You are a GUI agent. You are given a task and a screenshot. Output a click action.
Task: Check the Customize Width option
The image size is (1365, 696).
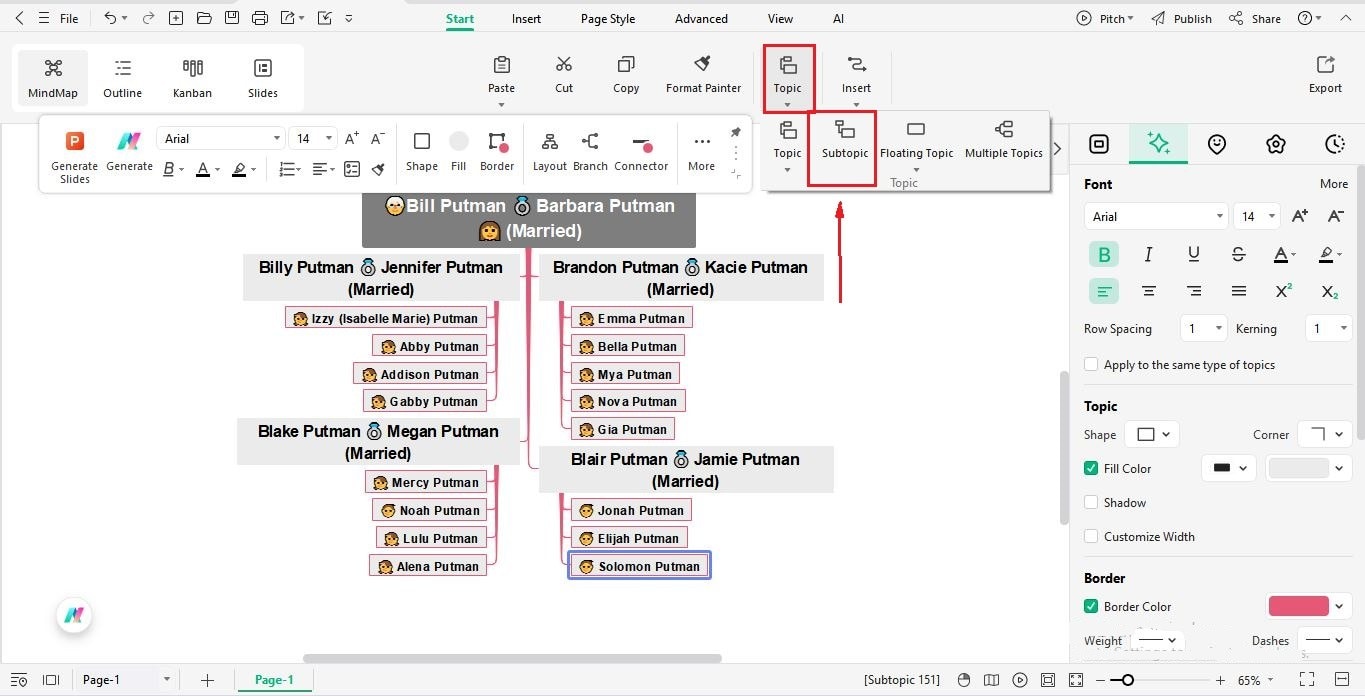pyautogui.click(x=1091, y=536)
